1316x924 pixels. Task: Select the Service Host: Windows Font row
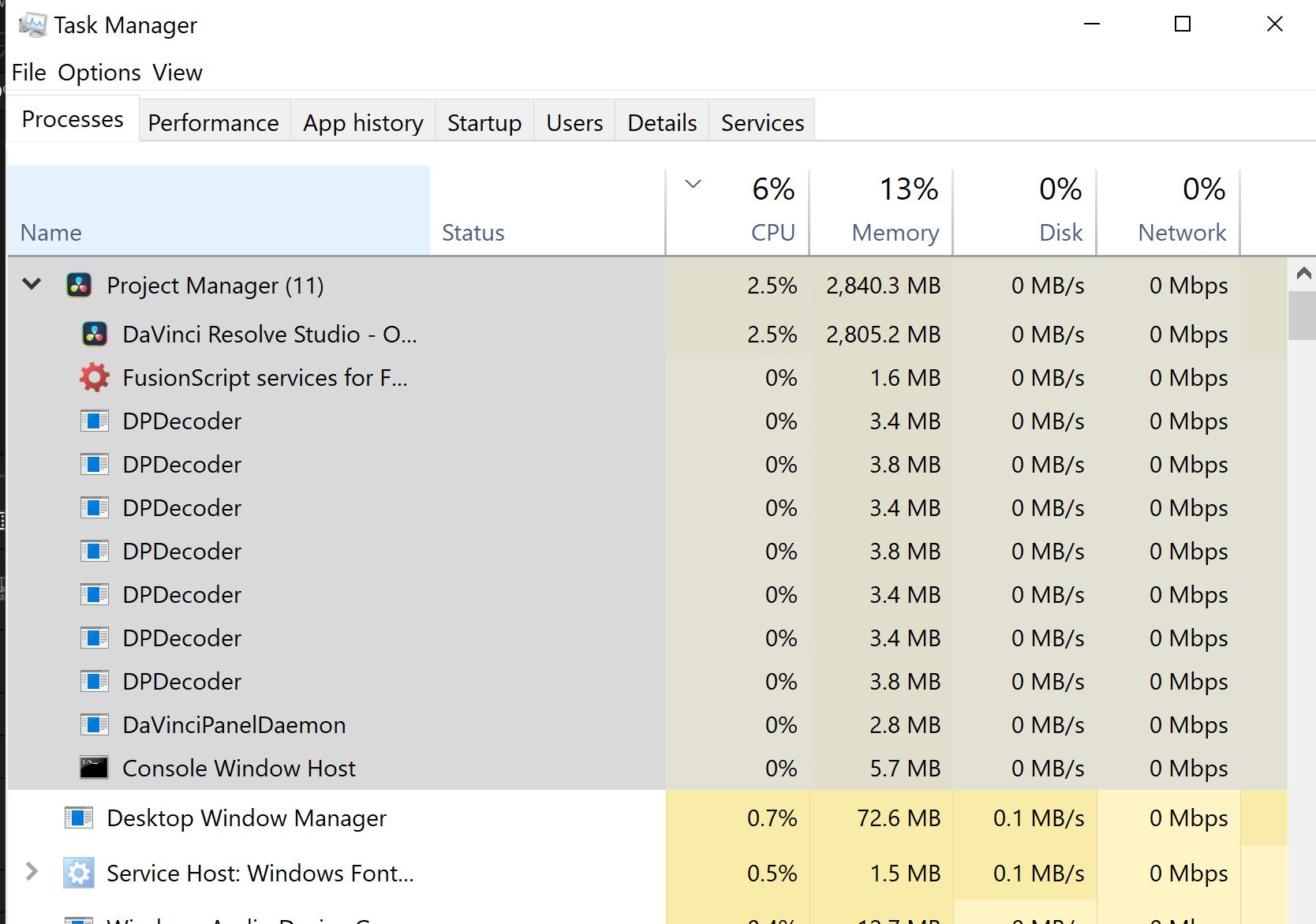pos(647,873)
